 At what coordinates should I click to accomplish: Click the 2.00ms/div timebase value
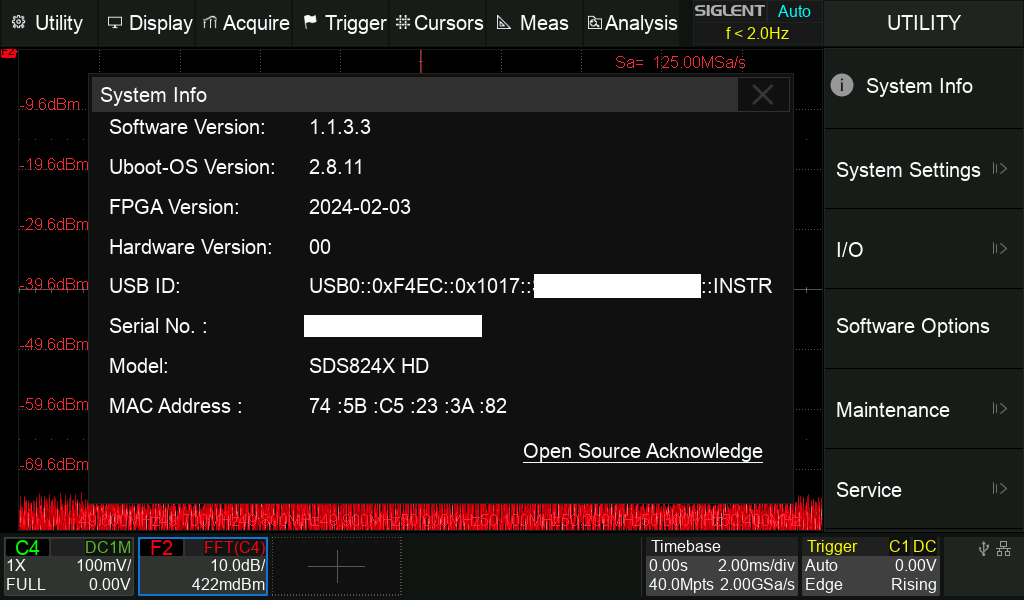point(756,565)
